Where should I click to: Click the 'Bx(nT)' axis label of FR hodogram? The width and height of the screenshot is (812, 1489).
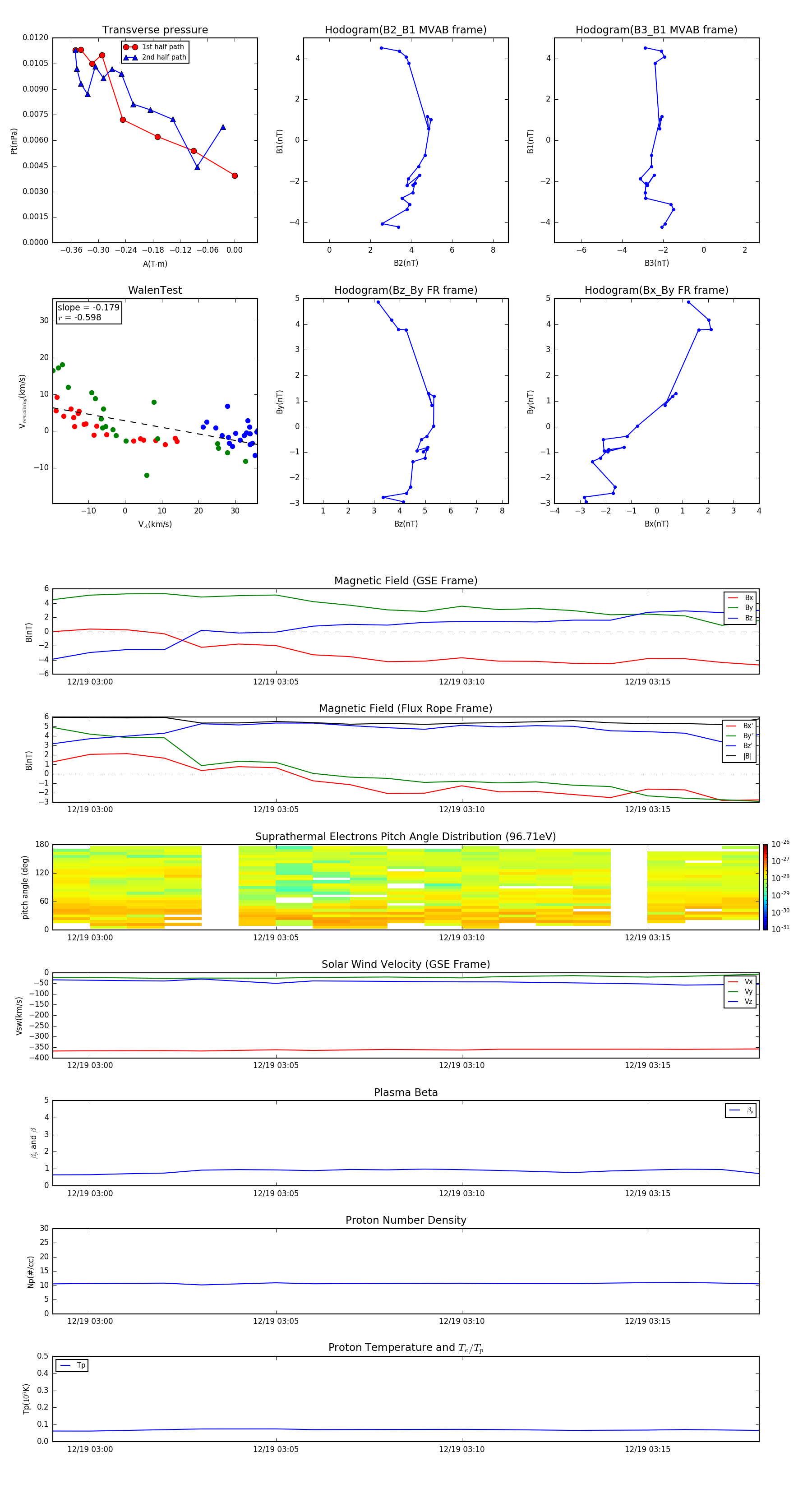tap(656, 524)
